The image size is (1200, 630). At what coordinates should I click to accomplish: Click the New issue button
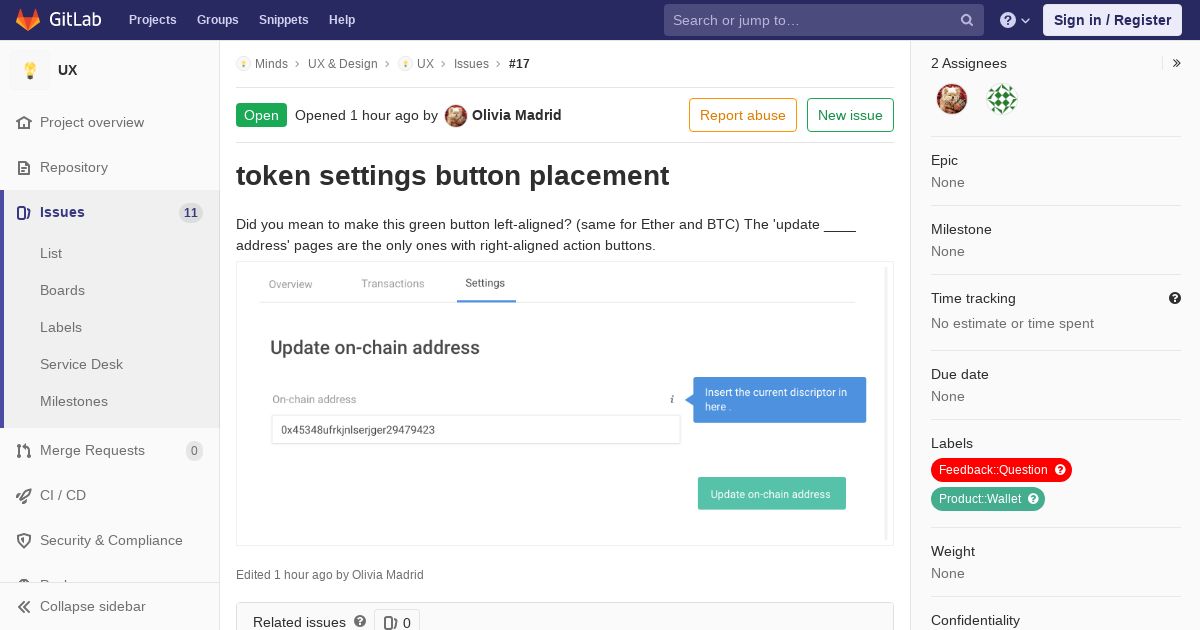point(850,115)
